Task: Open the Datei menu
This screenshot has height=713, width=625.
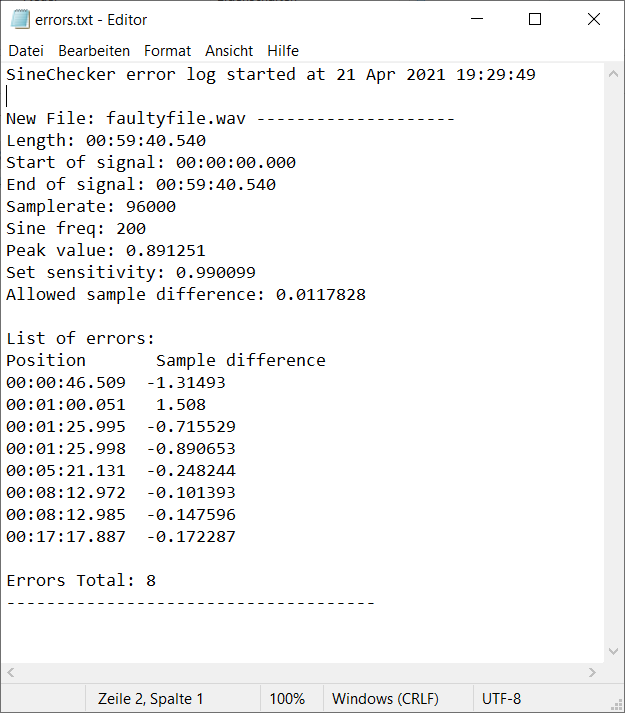Action: [26, 50]
